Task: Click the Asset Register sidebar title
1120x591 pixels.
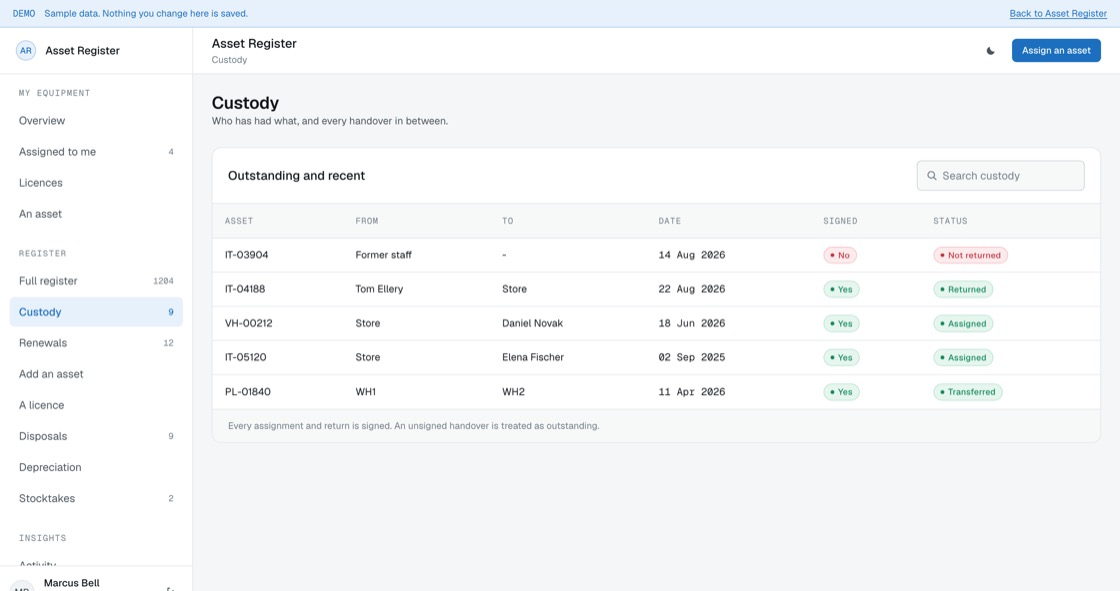Action: (82, 51)
